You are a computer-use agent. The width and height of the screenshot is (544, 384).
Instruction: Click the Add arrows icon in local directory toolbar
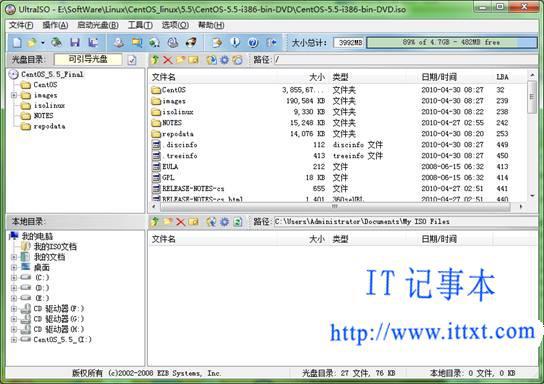[211, 221]
